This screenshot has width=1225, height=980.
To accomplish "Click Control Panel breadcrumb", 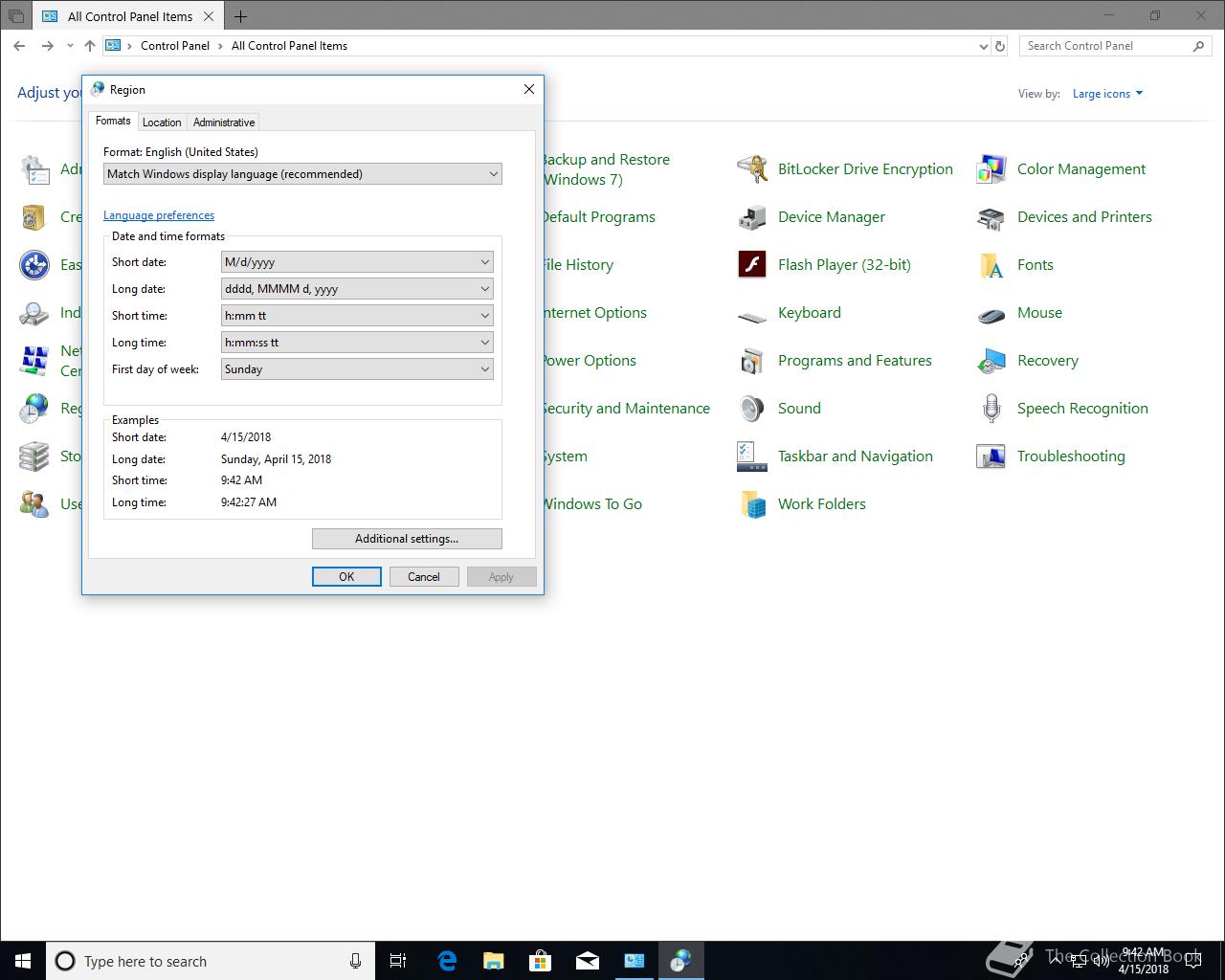I will [175, 46].
